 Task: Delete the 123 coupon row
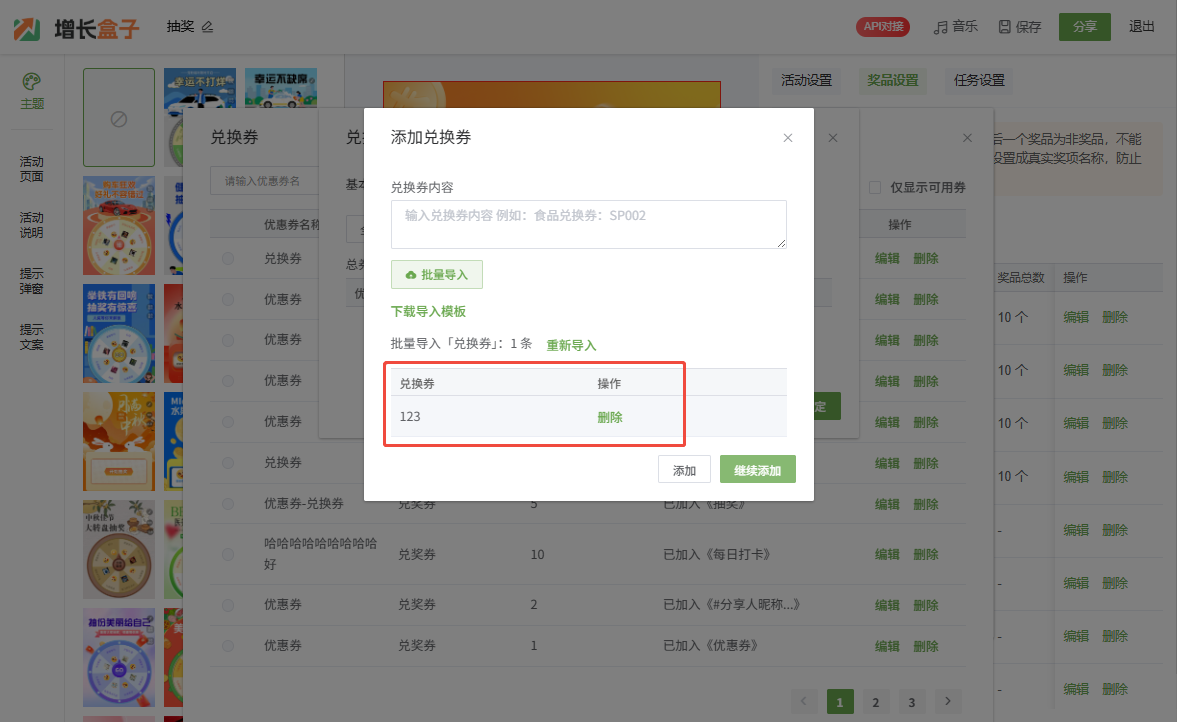pos(610,417)
